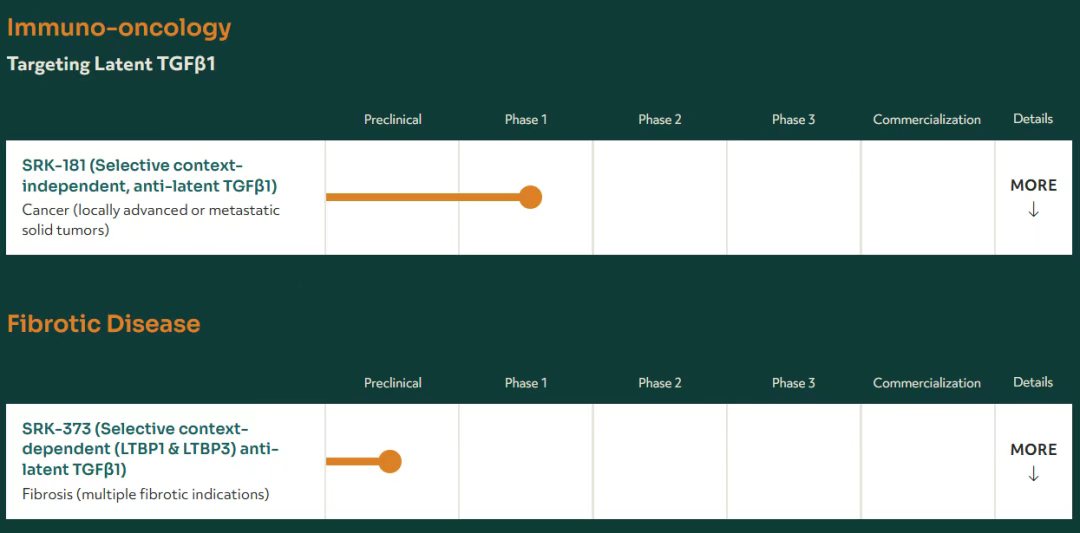
Task: Click the Cancer solid tumors indication text
Action: pos(151,220)
